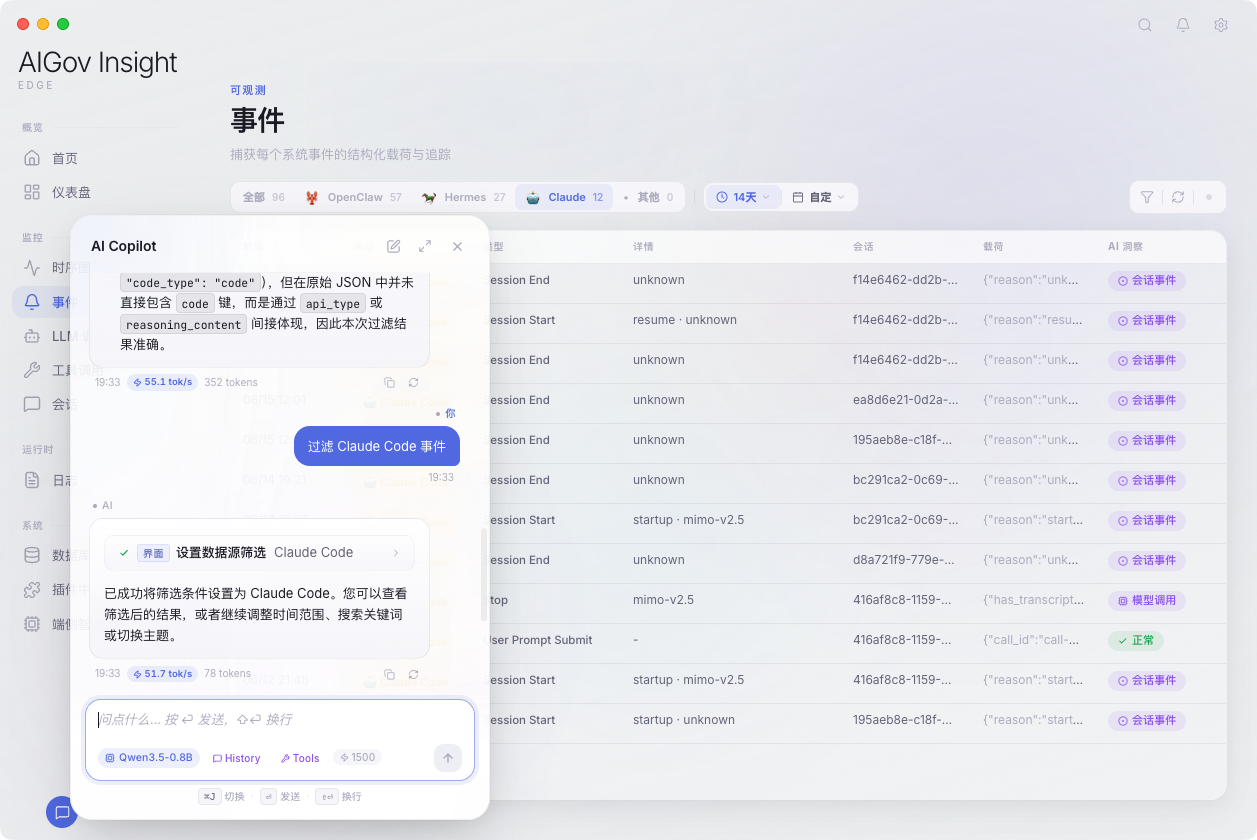
Task: Switch to 全部 96 source tab
Action: 263,197
